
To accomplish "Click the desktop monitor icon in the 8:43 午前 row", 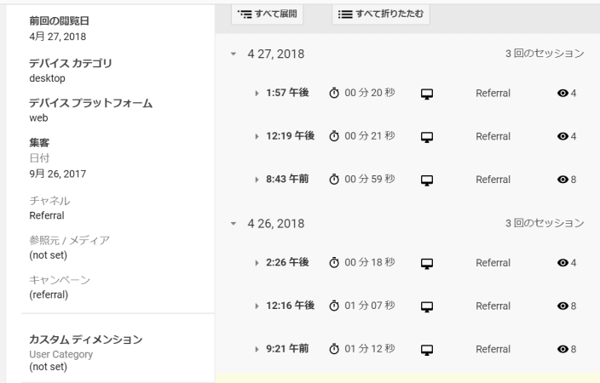I will (x=427, y=180).
